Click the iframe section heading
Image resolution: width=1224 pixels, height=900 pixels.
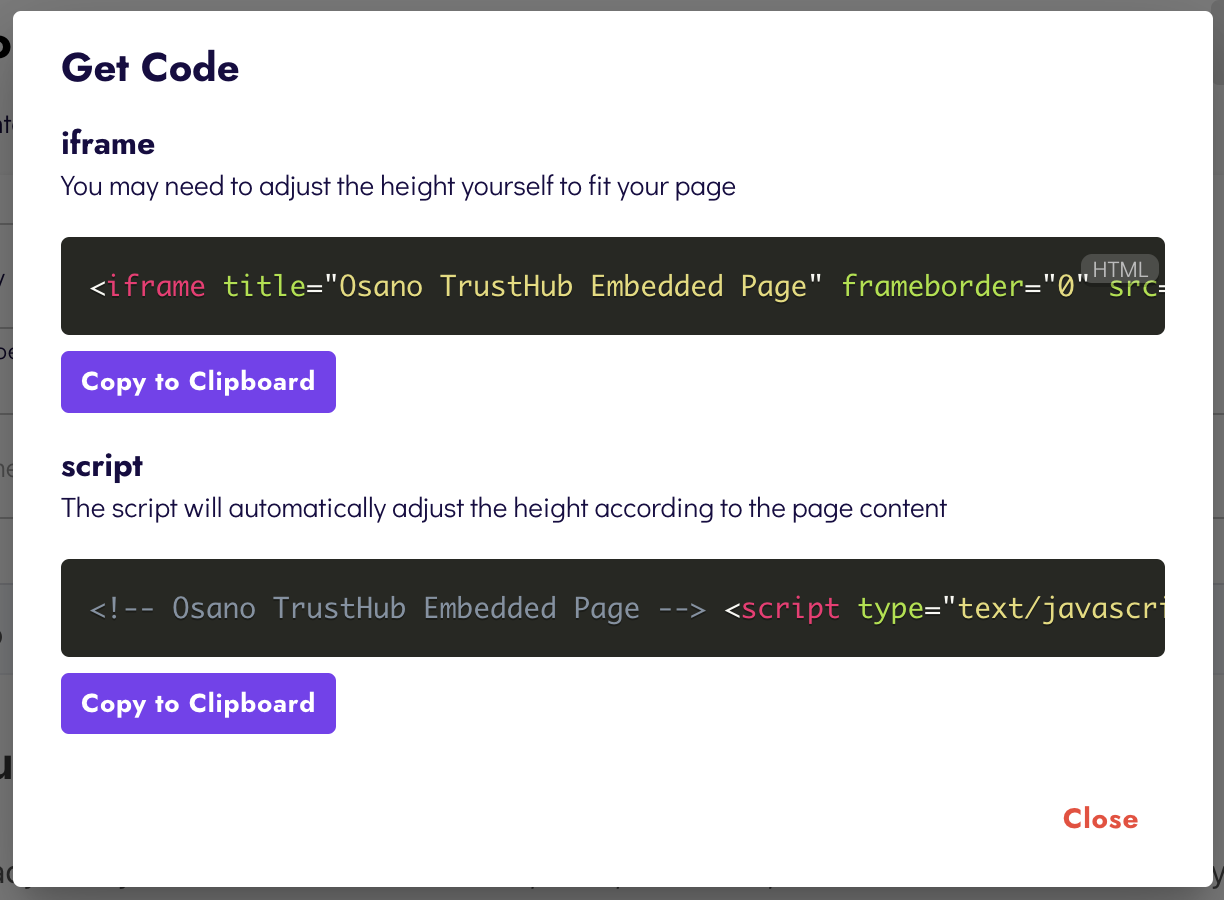tap(108, 144)
